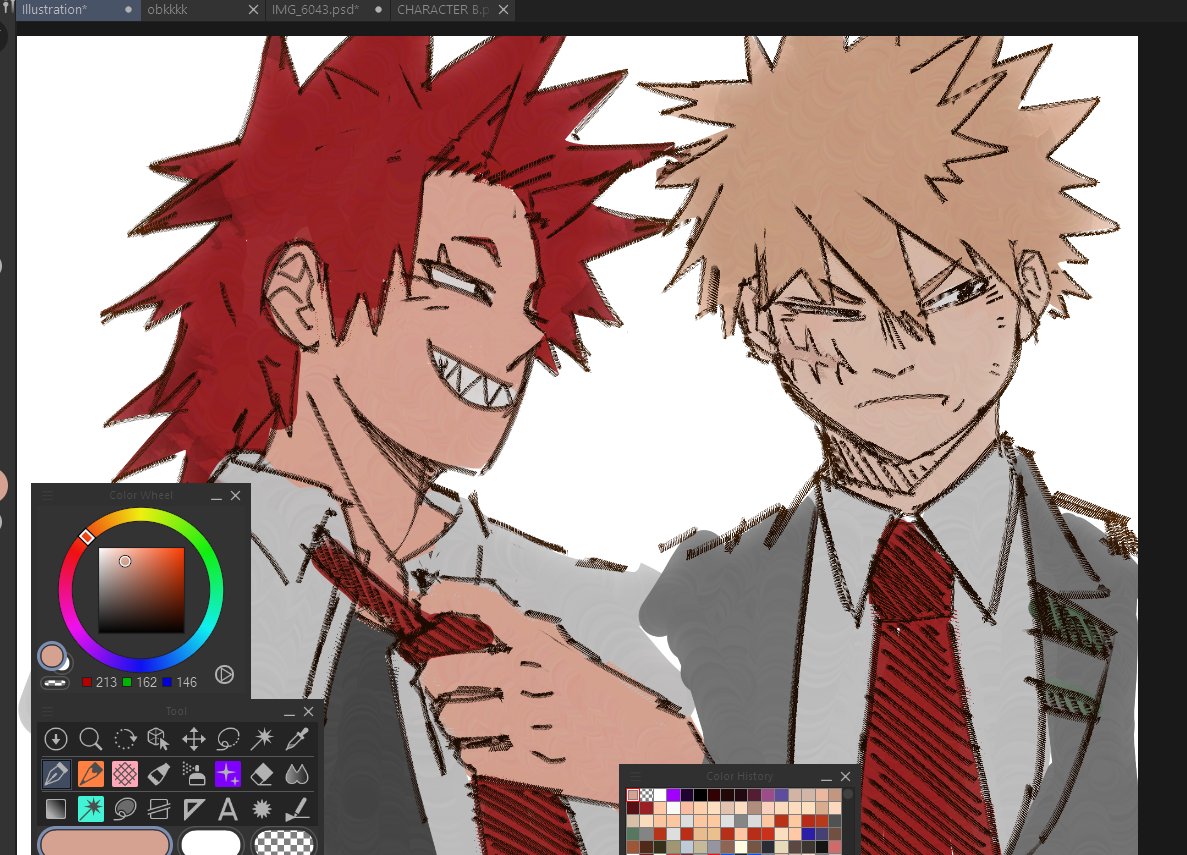Open Color History panel hamburger menu
This screenshot has width=1187, height=855.
point(635,776)
